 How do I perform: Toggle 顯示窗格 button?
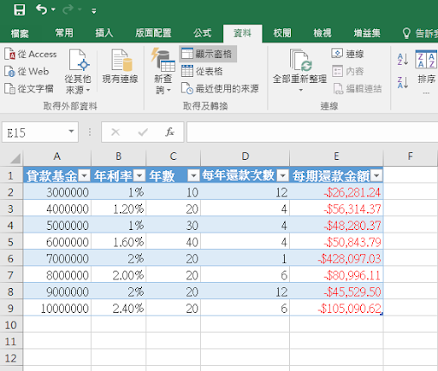tap(208, 54)
